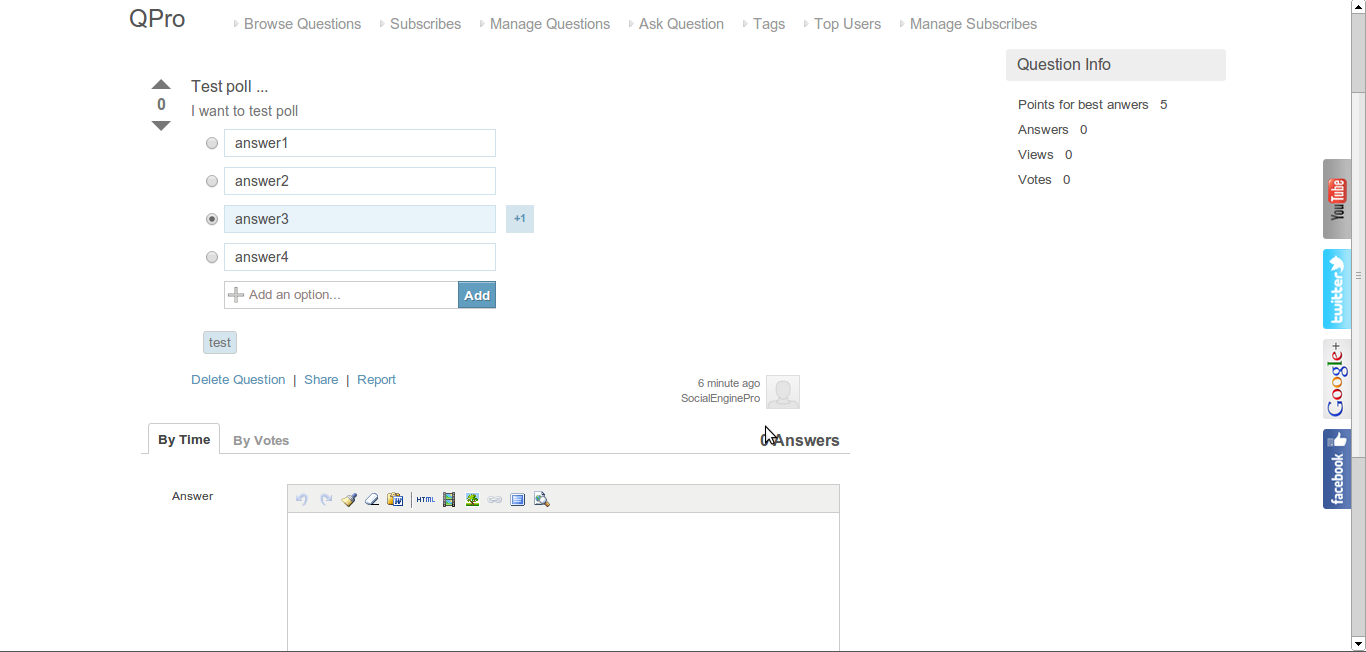Click the insert link chain icon
Screen dimensions: 1366x652
(x=495, y=499)
